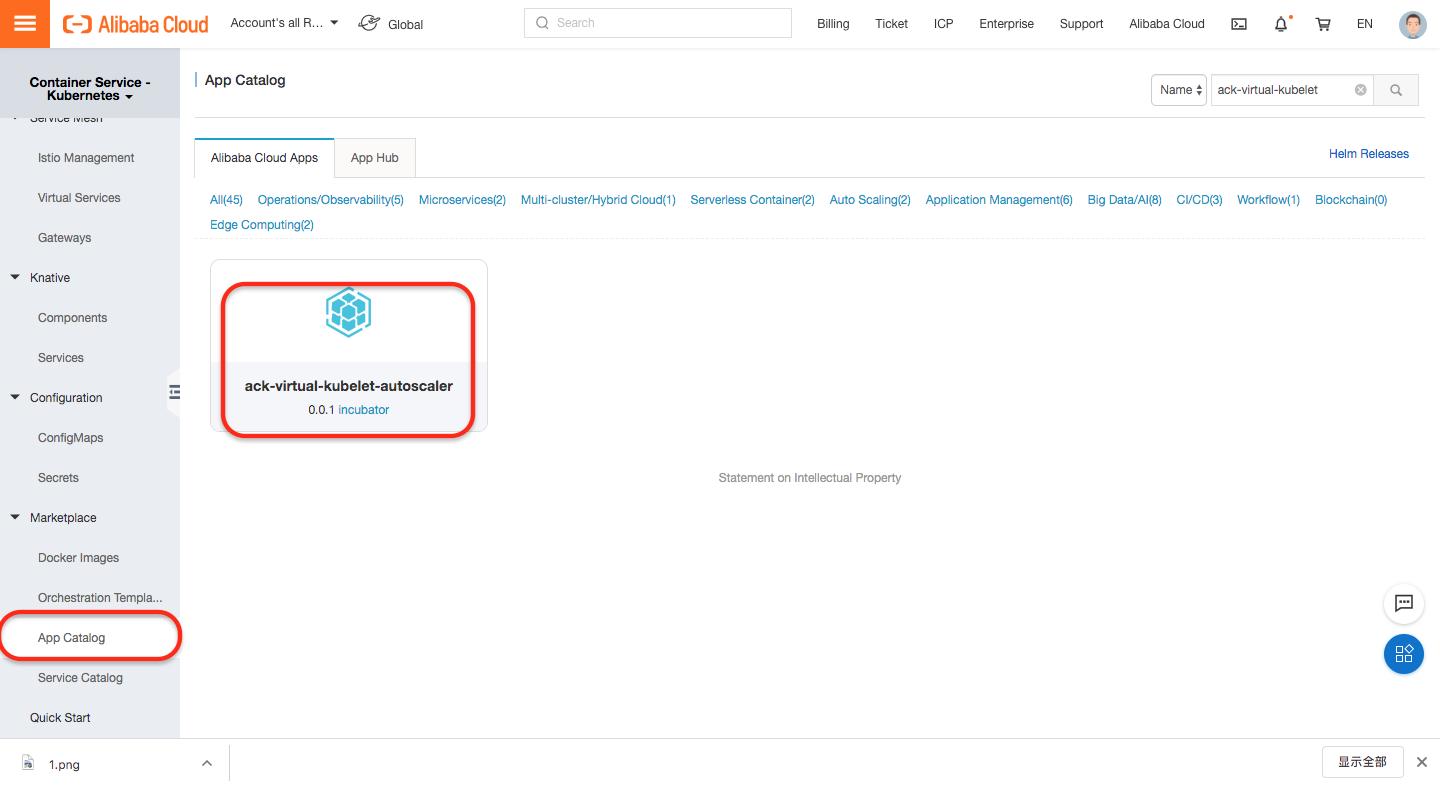The image size is (1440, 787).
Task: Switch to the App Hub tab
Action: coord(375,158)
